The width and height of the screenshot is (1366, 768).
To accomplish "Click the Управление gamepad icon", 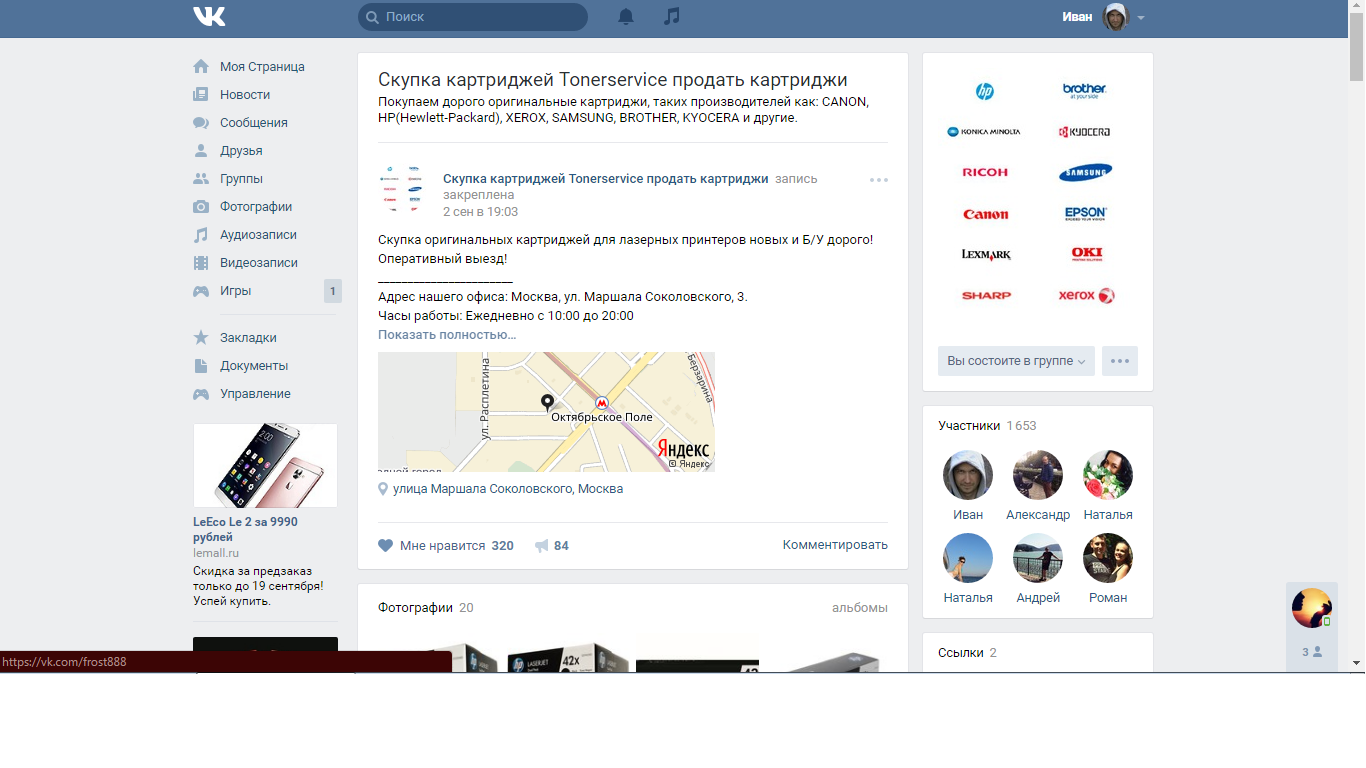I will [201, 394].
